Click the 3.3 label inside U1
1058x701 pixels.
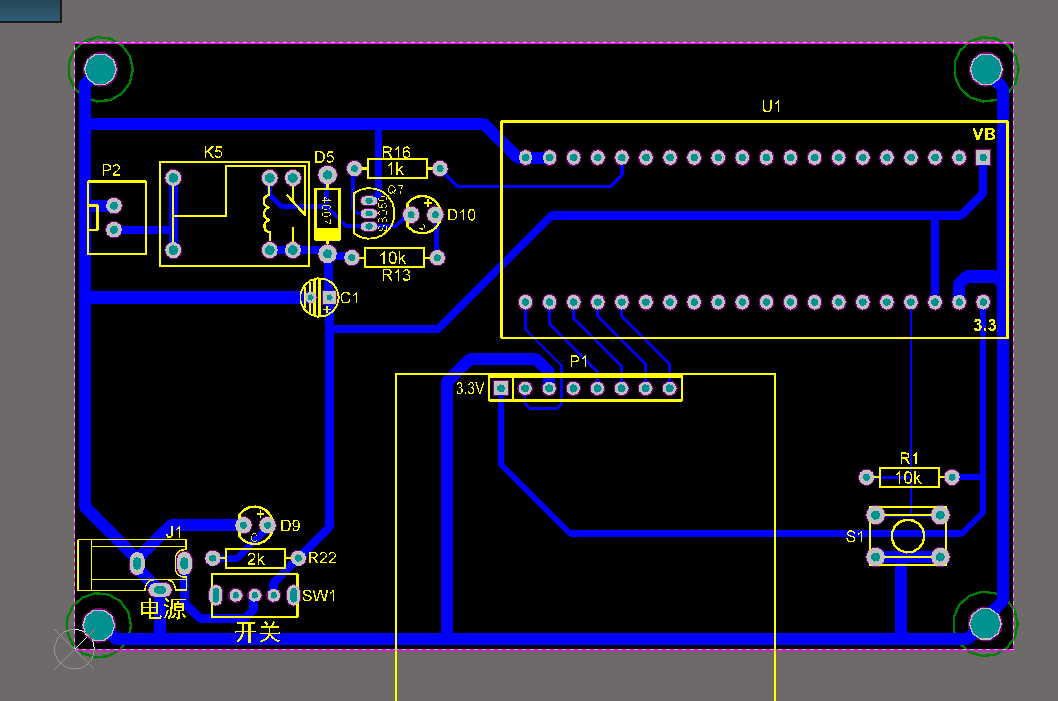984,325
